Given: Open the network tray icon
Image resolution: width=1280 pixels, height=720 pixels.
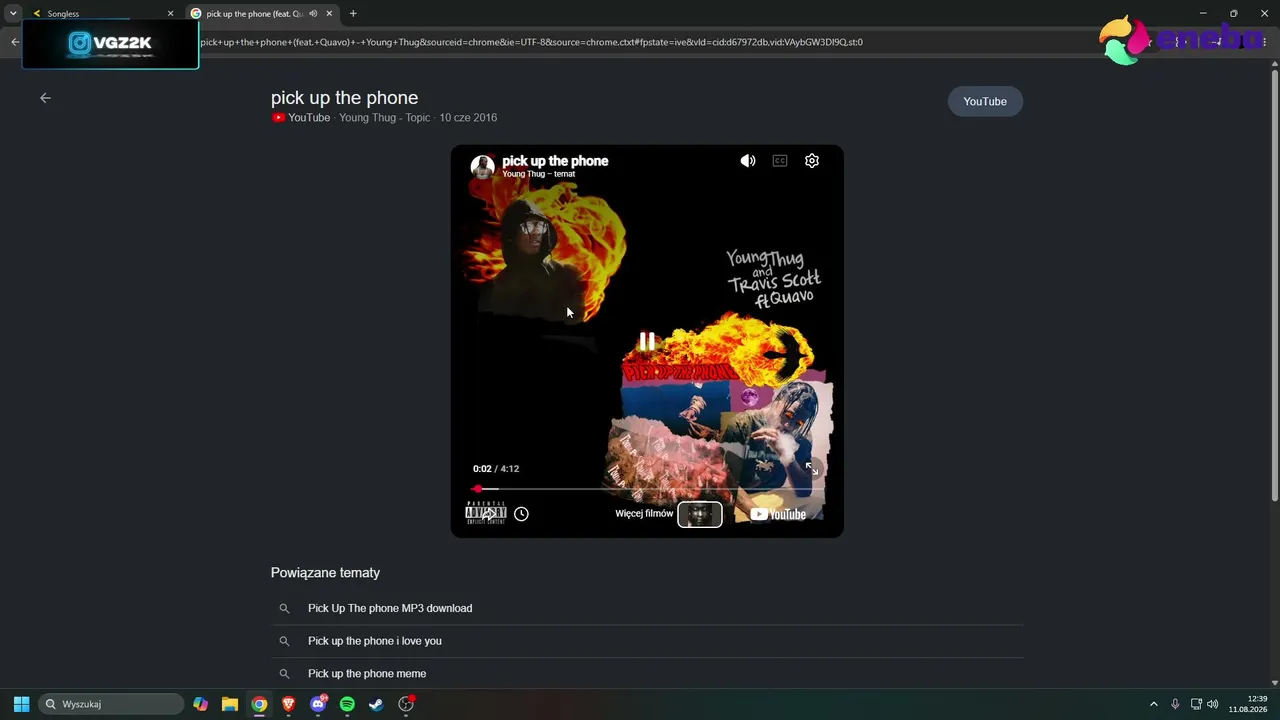Looking at the screenshot, I should [1196, 704].
